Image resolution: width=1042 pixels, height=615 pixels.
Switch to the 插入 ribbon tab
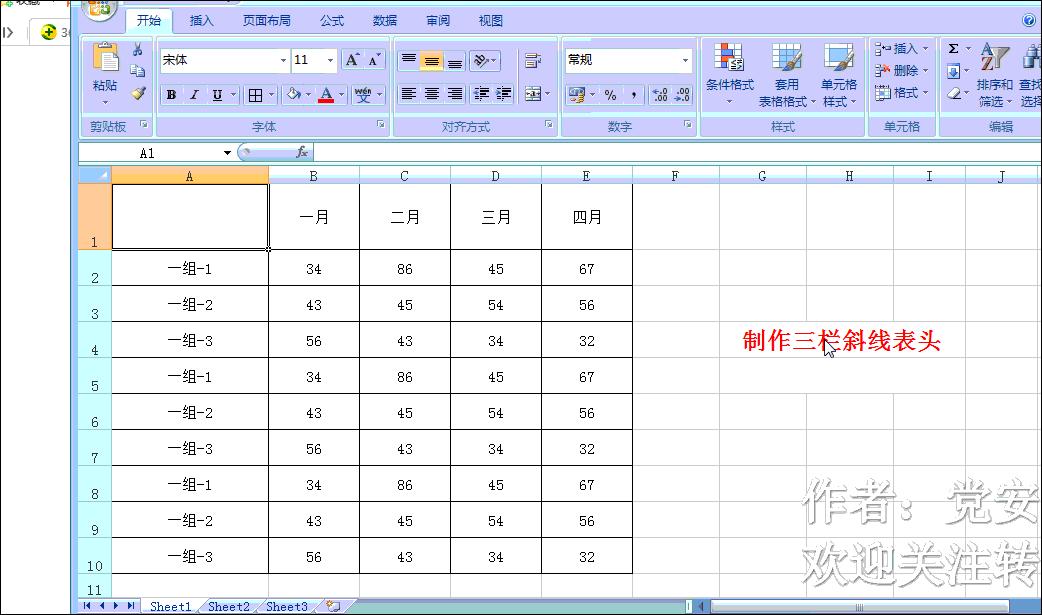201,20
